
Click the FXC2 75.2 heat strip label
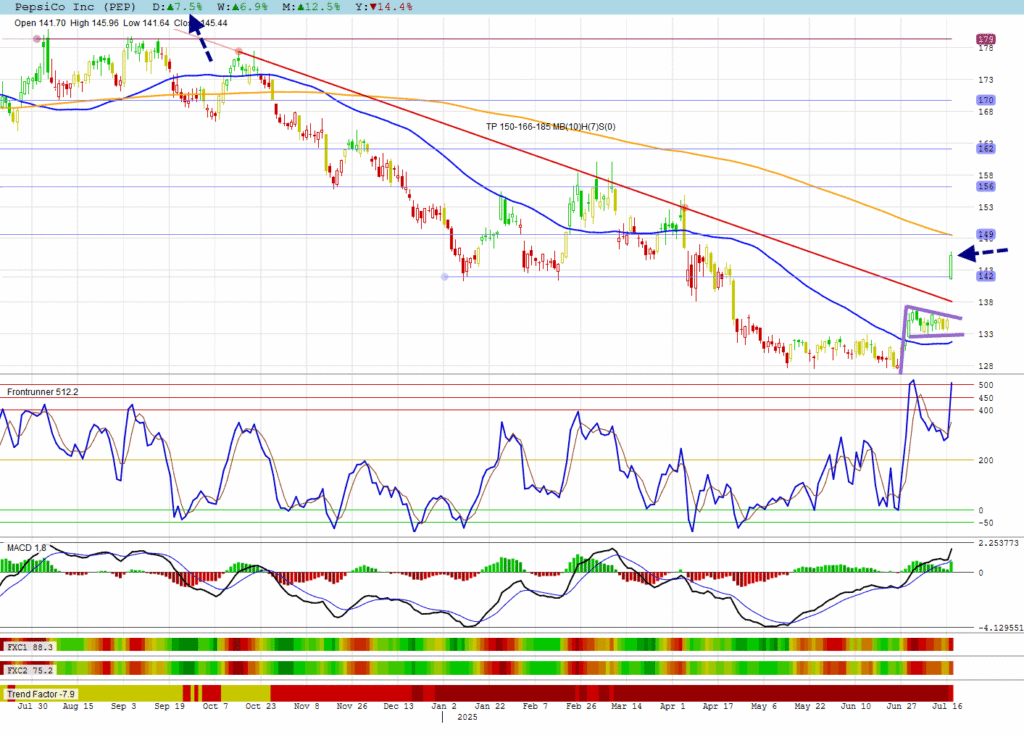pos(30,670)
